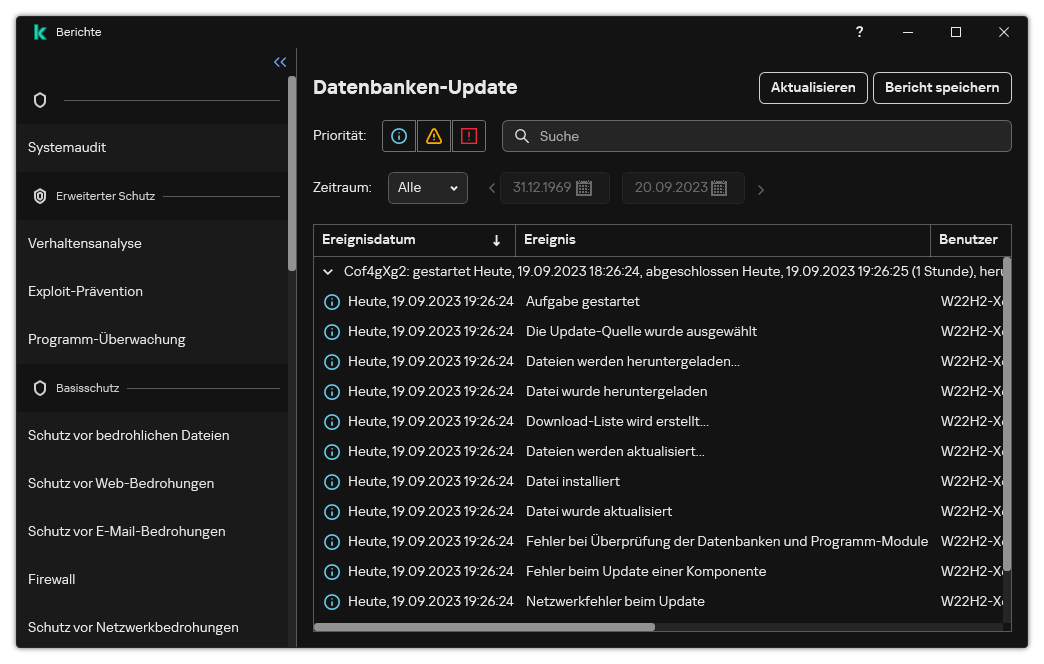Click the Bericht speichern button
The height and width of the screenshot is (664, 1044).
pos(941,88)
